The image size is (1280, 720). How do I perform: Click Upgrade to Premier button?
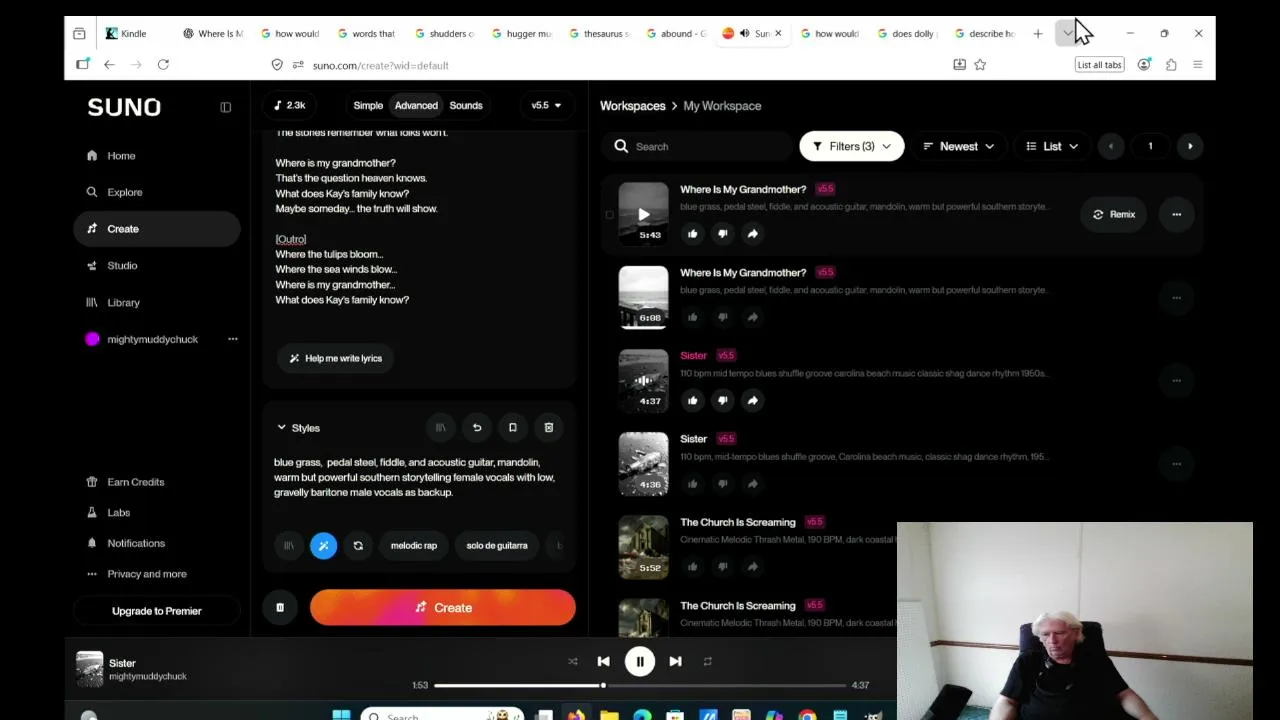[x=156, y=611]
